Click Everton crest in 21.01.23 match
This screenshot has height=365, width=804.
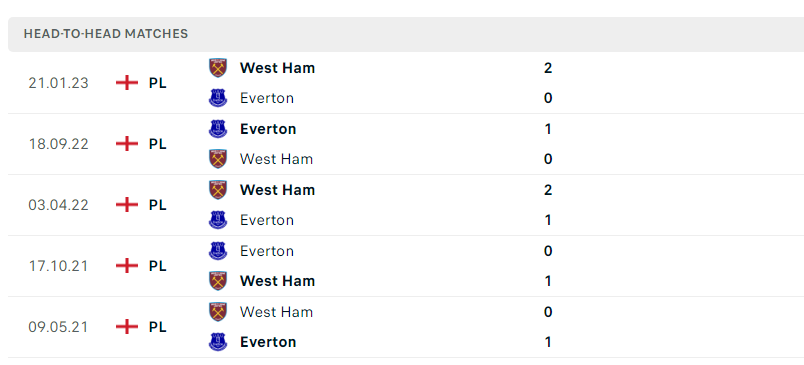coord(218,98)
